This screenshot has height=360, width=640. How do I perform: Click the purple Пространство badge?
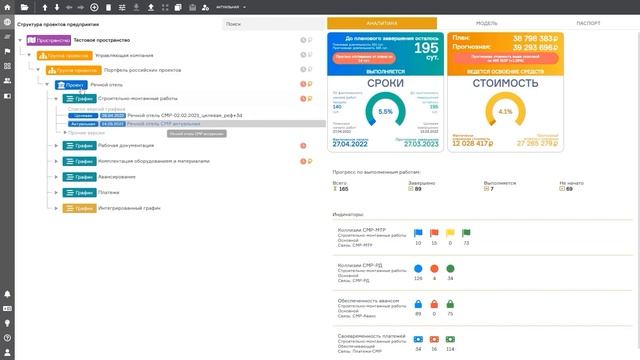pos(49,40)
